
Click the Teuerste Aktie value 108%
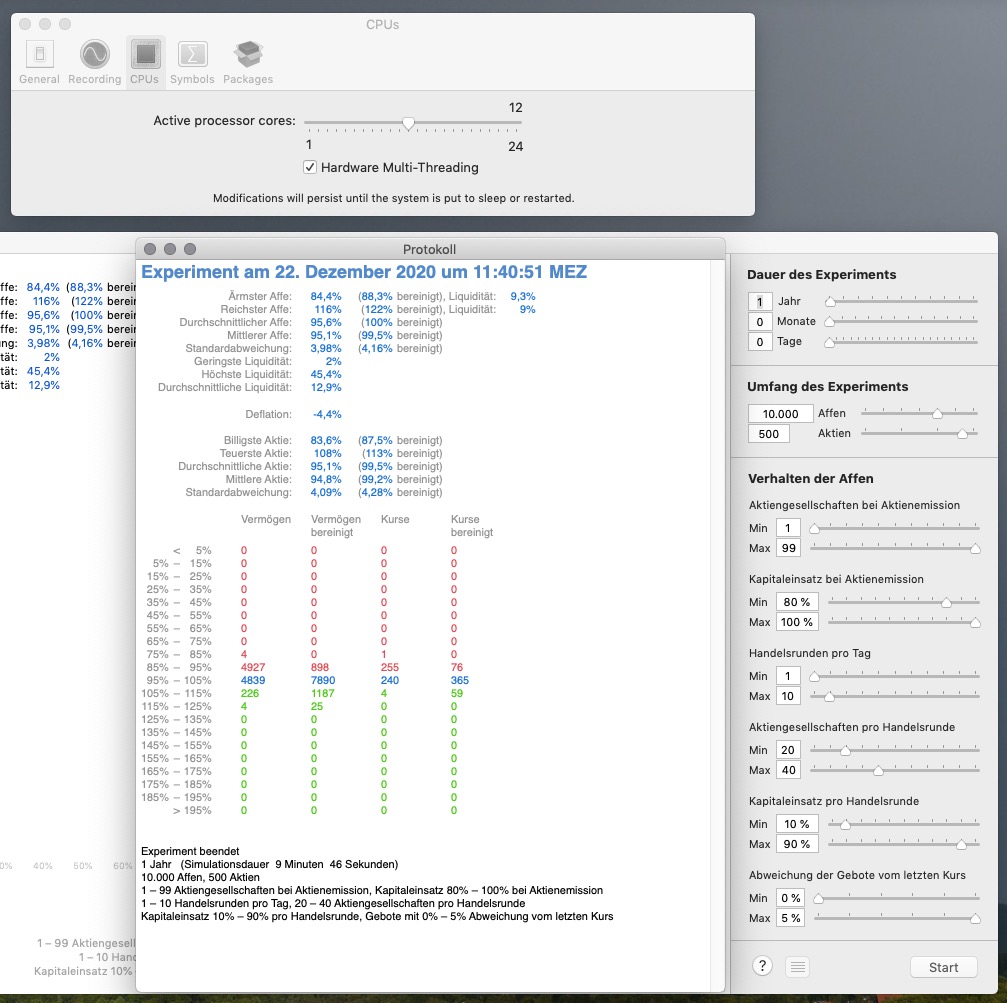tap(328, 453)
